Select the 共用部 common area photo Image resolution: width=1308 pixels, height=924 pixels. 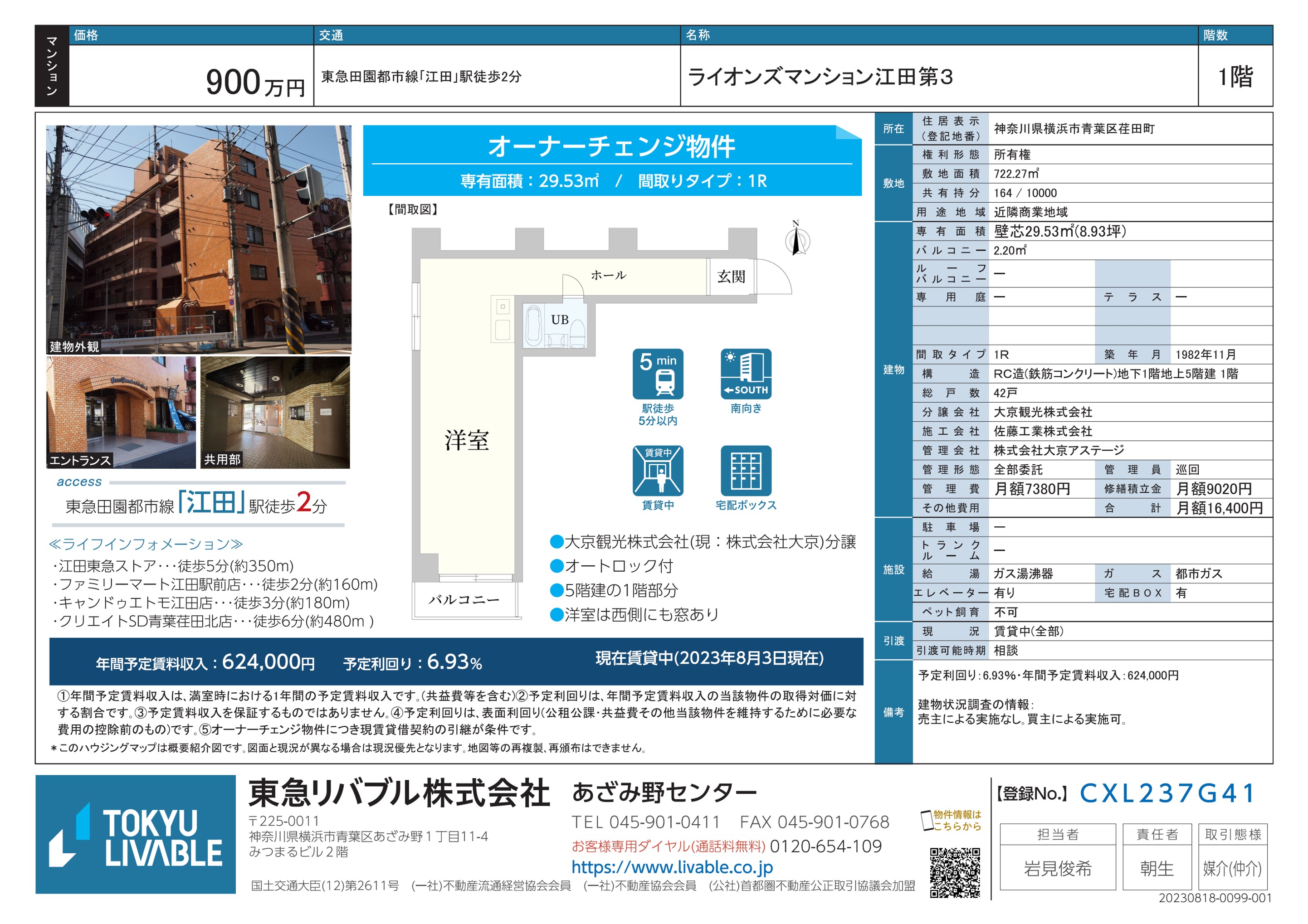pos(275,412)
